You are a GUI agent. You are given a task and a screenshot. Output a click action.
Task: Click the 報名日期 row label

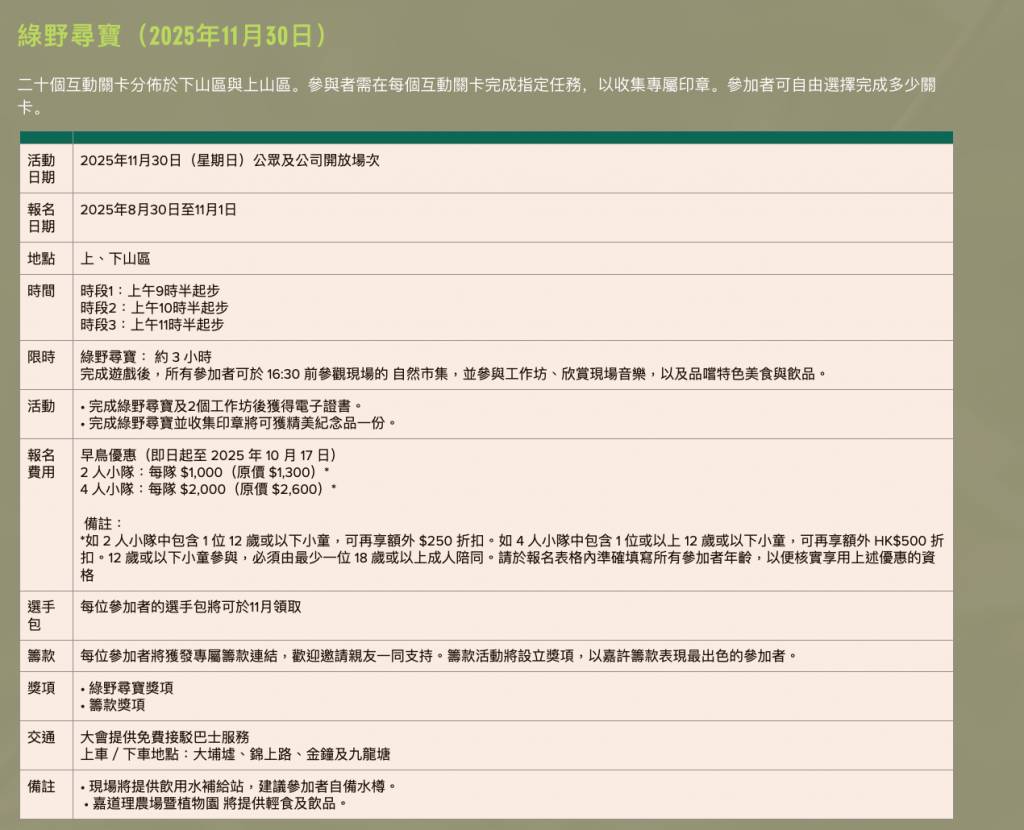pos(42,218)
